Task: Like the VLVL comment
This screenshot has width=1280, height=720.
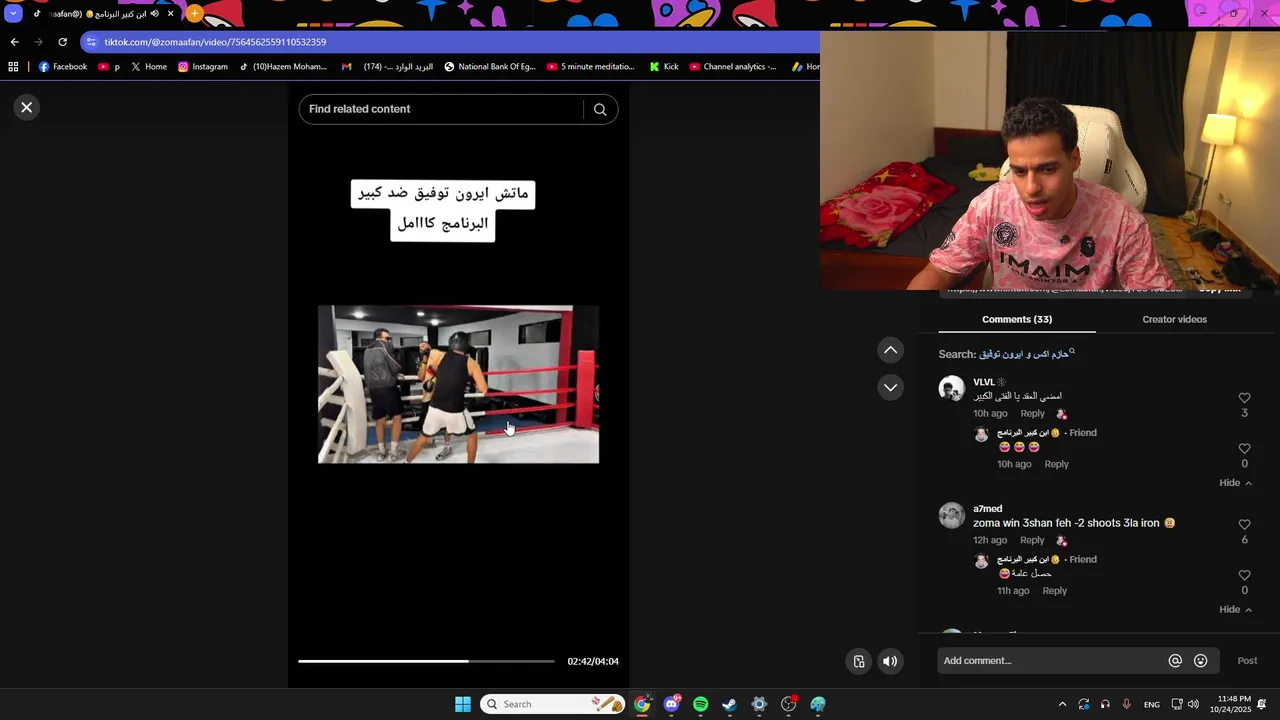Action: 1244,398
